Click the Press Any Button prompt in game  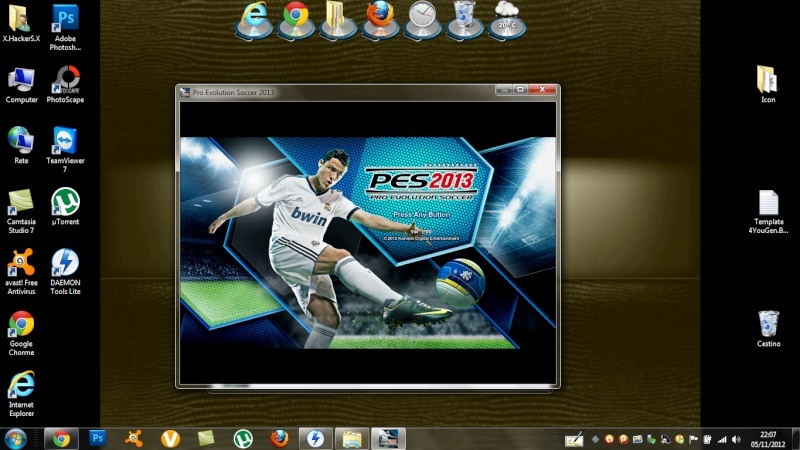pyautogui.click(x=421, y=215)
